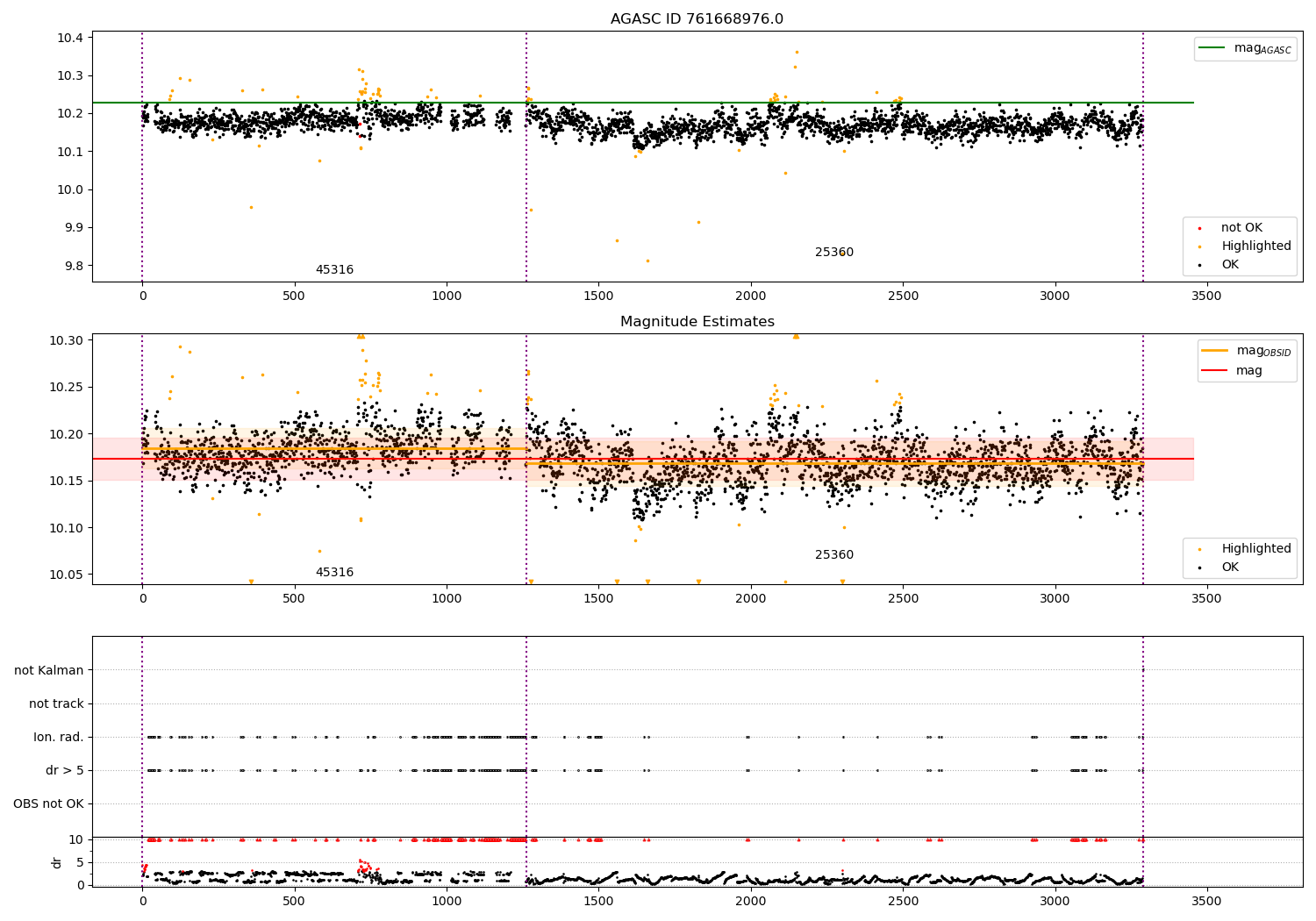
Task: Click the 1500 x-tick of the top plot
Action: (598, 296)
